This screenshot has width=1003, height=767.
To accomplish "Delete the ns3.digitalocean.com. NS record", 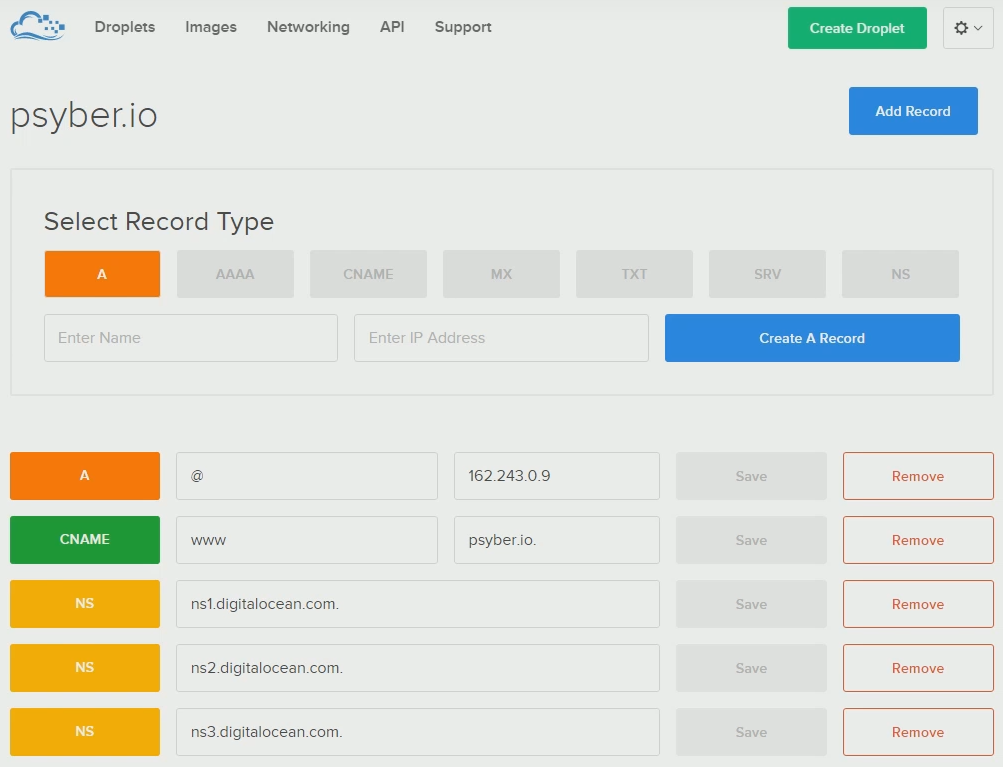I will click(917, 732).
